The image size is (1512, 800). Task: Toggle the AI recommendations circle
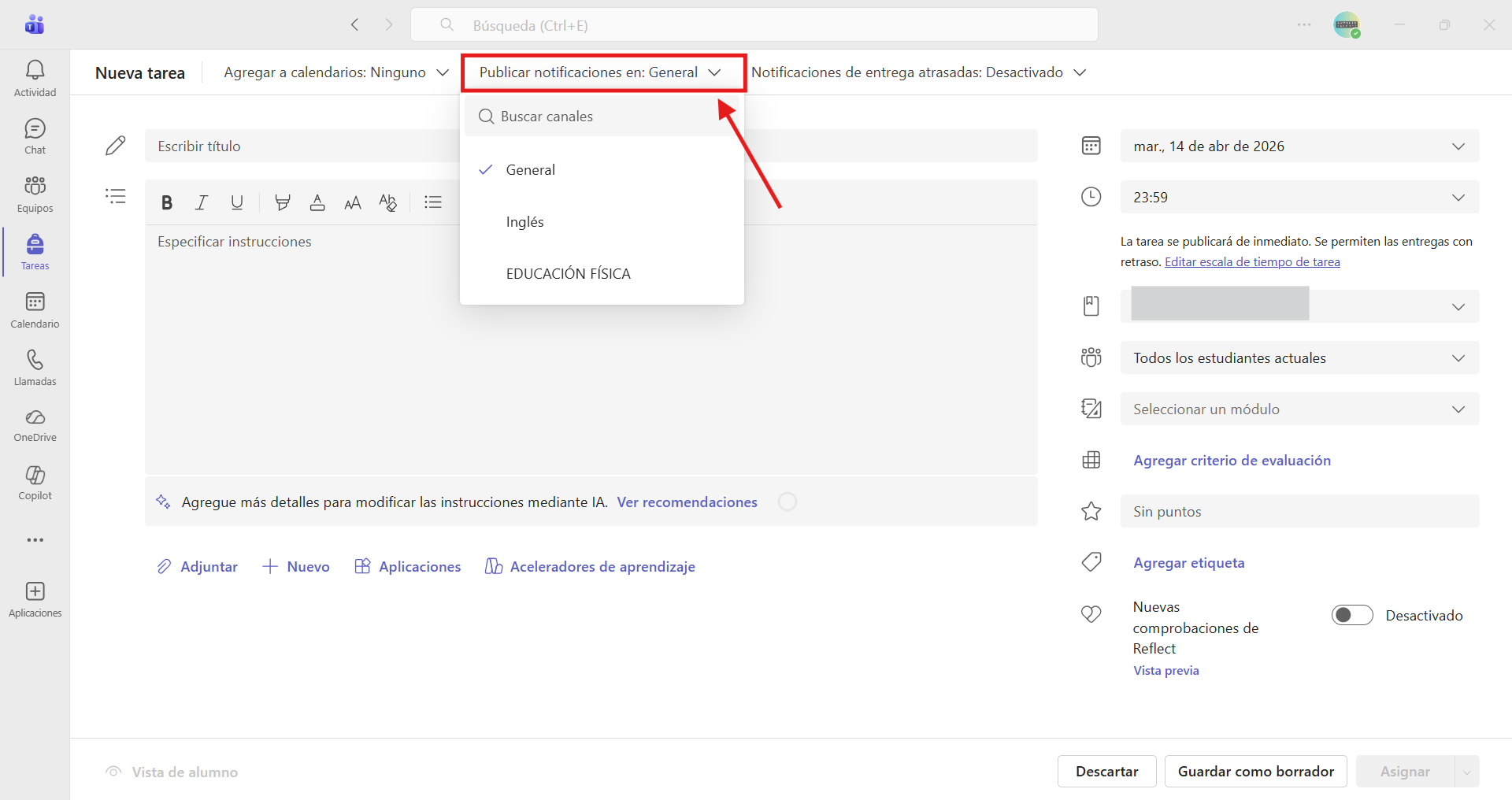coord(787,502)
